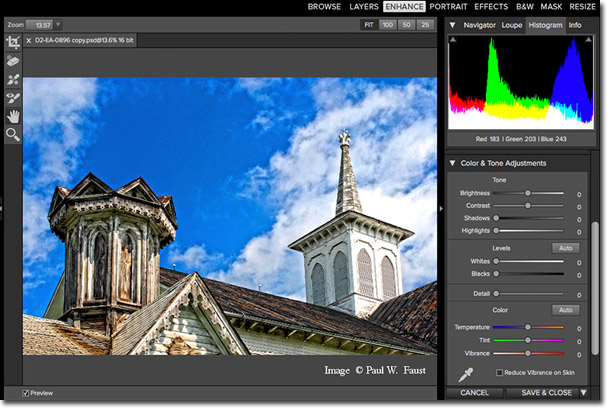
Task: Set zoom to 25 percent
Action: [425, 25]
